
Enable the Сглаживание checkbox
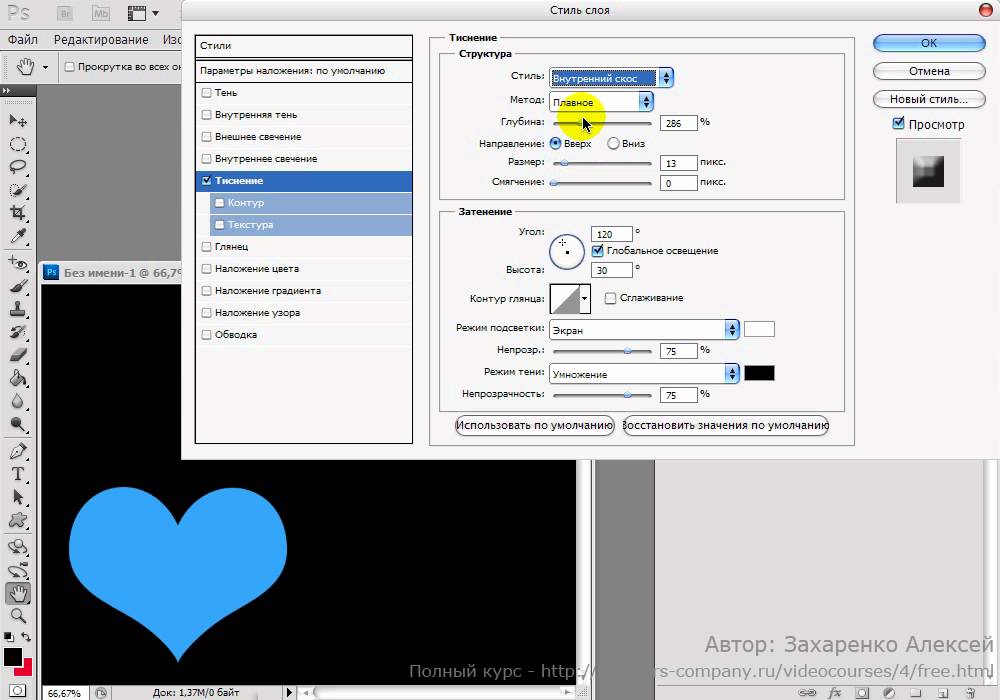point(610,298)
